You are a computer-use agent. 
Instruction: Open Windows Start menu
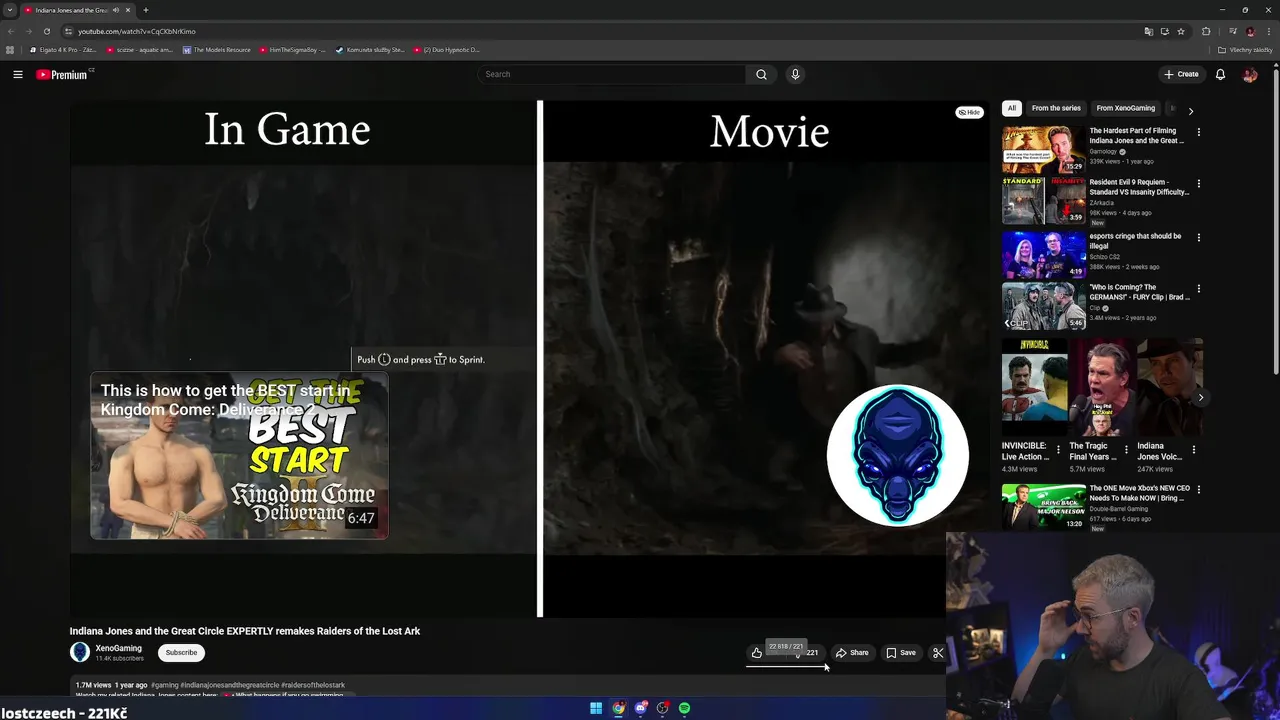coord(596,708)
